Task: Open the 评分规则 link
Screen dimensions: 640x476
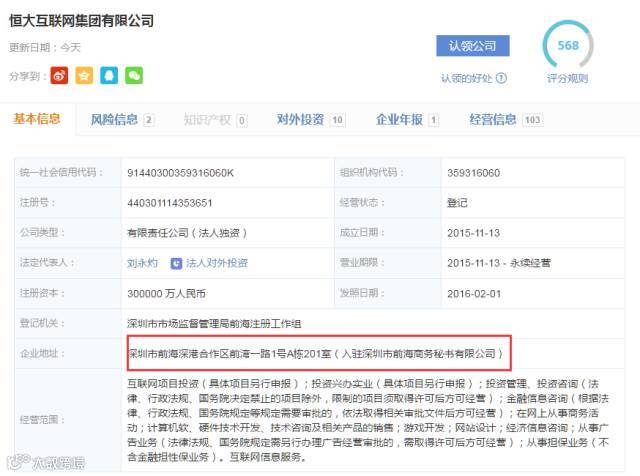Action: pos(567,78)
